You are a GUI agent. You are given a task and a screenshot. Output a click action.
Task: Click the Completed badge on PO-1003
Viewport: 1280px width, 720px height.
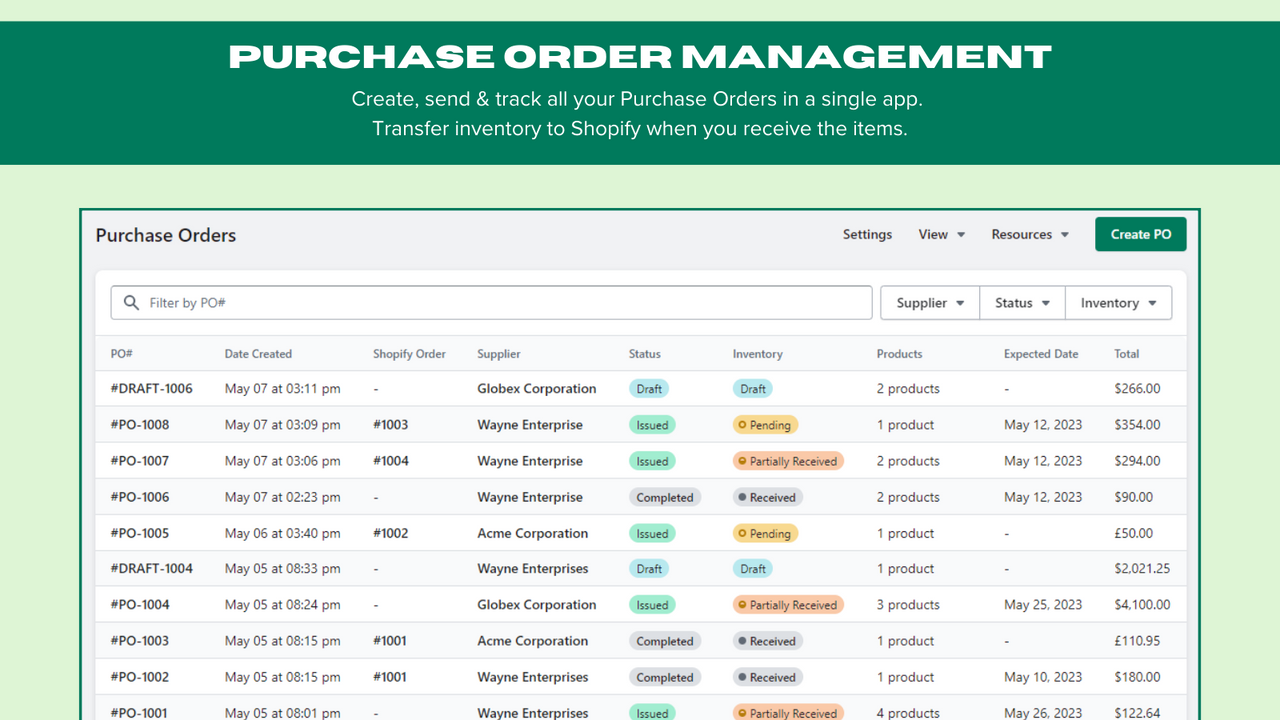pyautogui.click(x=664, y=640)
